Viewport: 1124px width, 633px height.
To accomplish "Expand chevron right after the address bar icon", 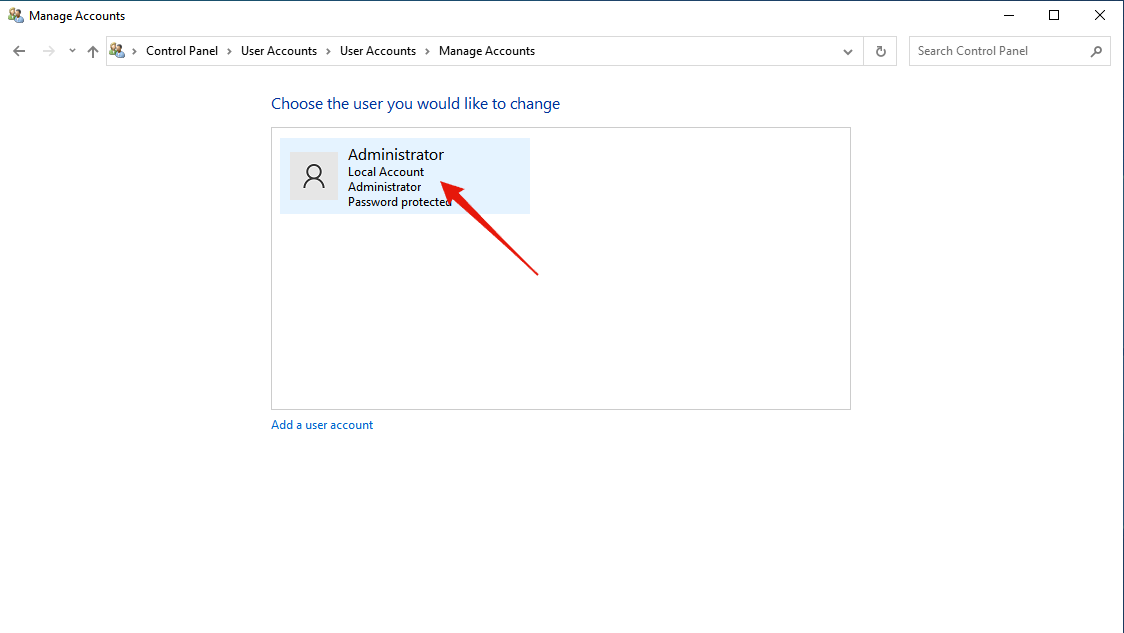I will (x=134, y=52).
